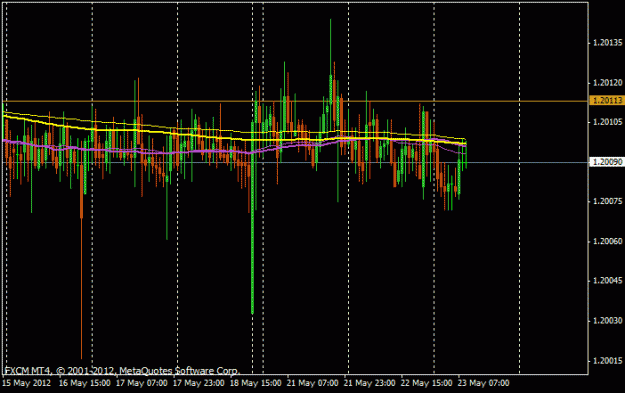The image size is (625, 393).
Task: Click the 22 May 15:00 time label
Action: point(426,383)
